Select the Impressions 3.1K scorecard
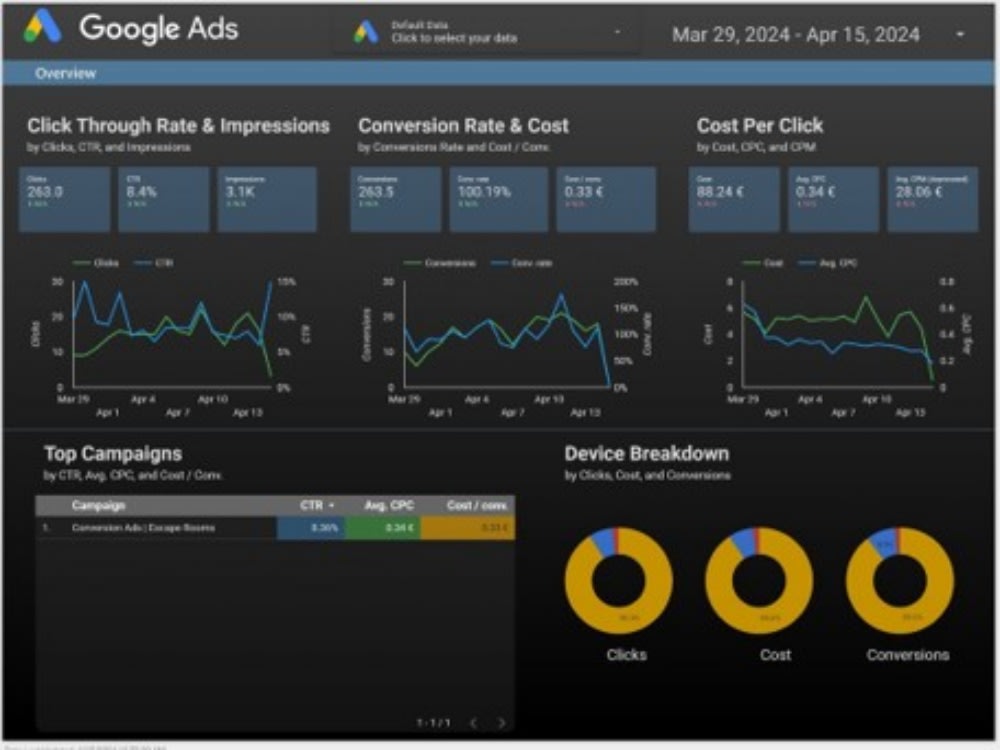The image size is (1000, 750). point(267,199)
